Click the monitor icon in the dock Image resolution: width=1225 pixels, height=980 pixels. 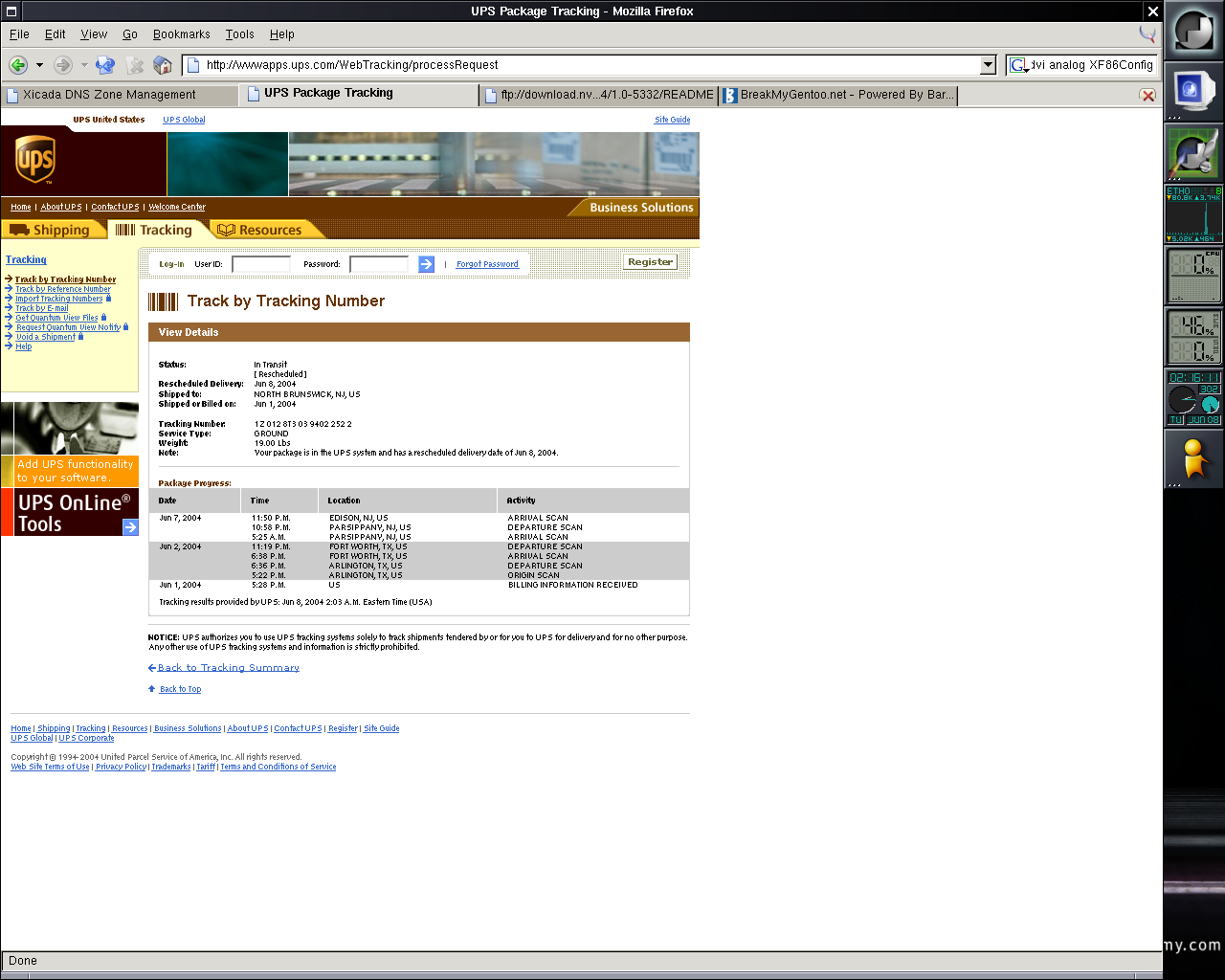(1193, 93)
